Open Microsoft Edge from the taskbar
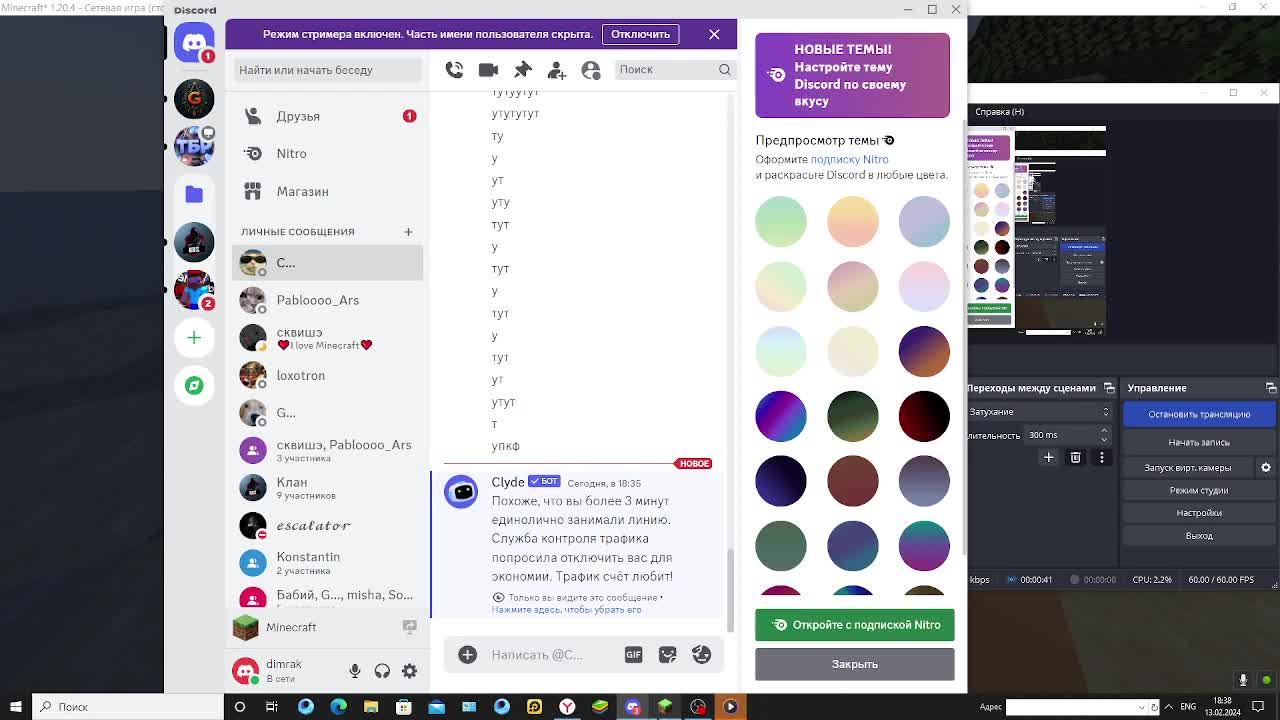Image resolution: width=1280 pixels, height=720 pixels. point(338,707)
